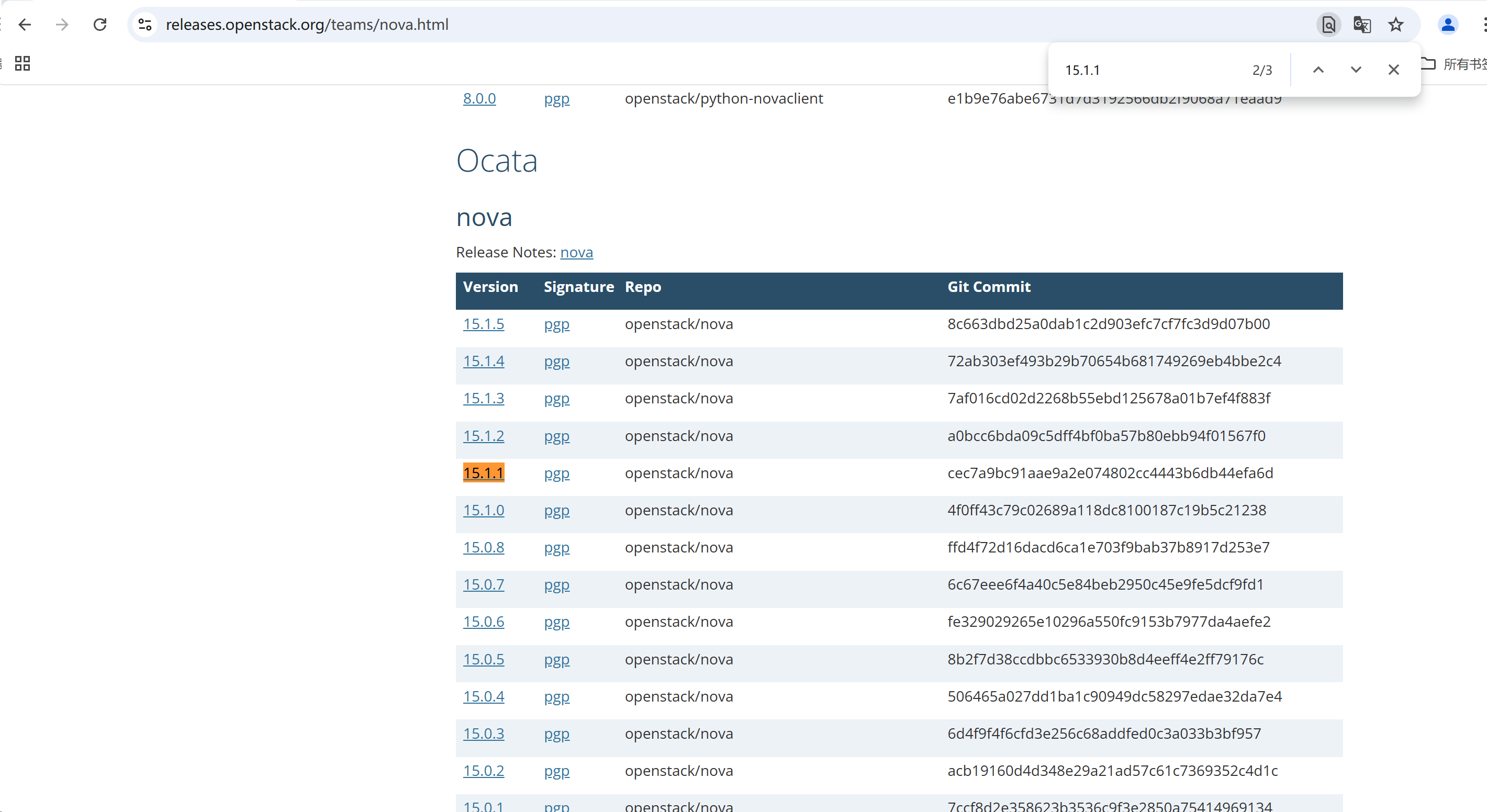
Task: Open version 15.0.6 link
Action: (483, 622)
